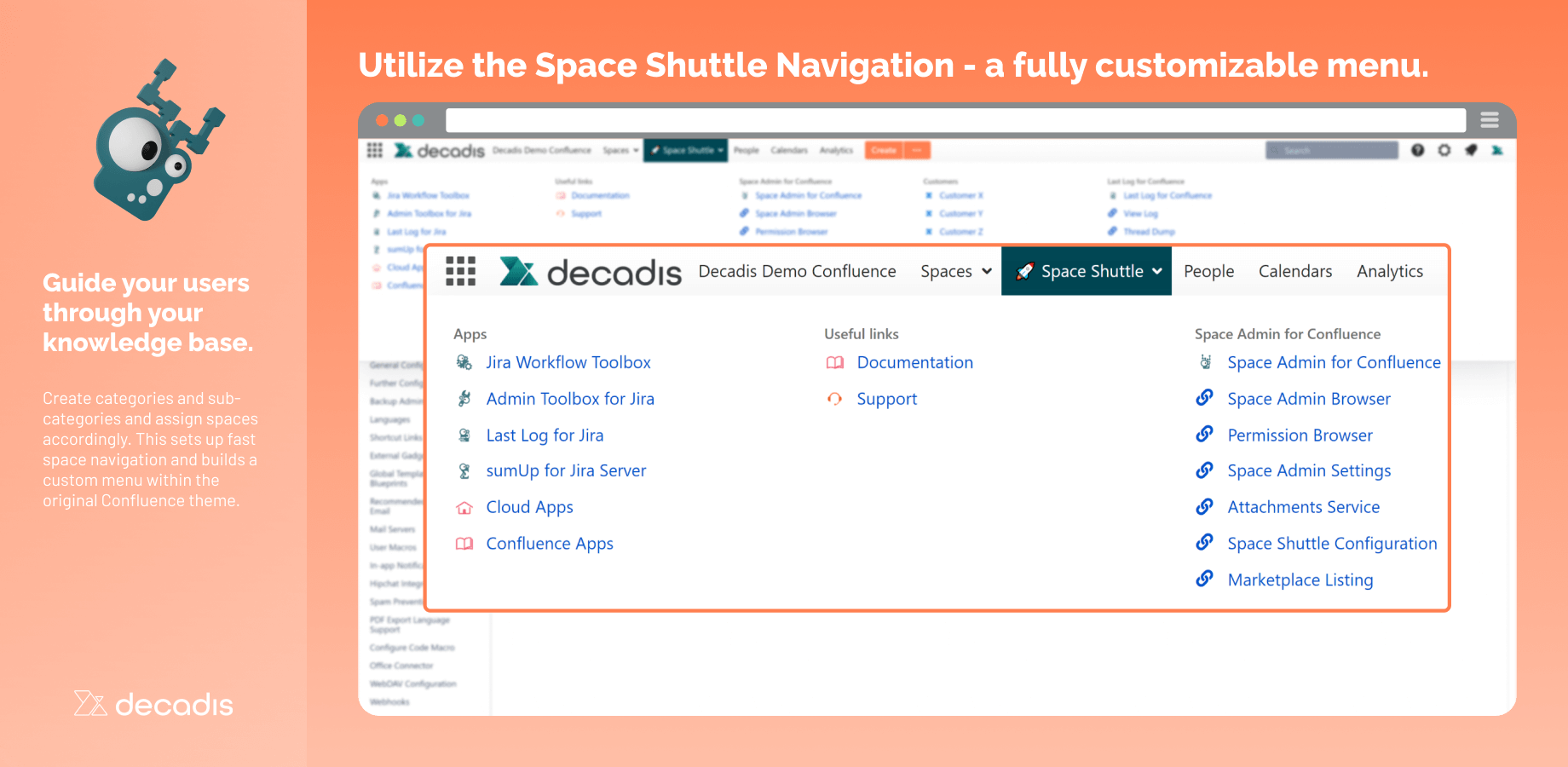Click the headset icon beside Support

pos(835,399)
